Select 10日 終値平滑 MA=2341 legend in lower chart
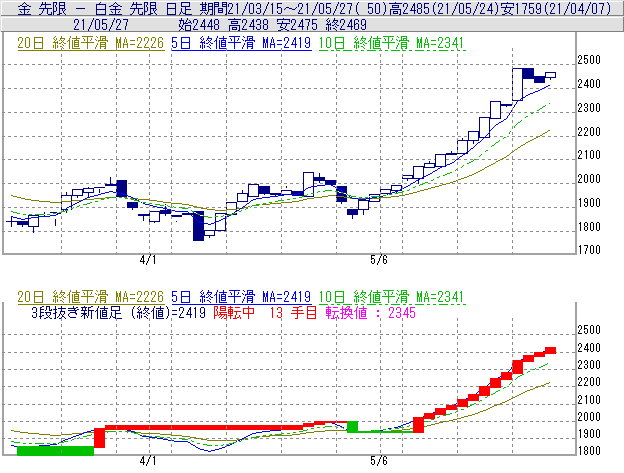 [x=392, y=297]
